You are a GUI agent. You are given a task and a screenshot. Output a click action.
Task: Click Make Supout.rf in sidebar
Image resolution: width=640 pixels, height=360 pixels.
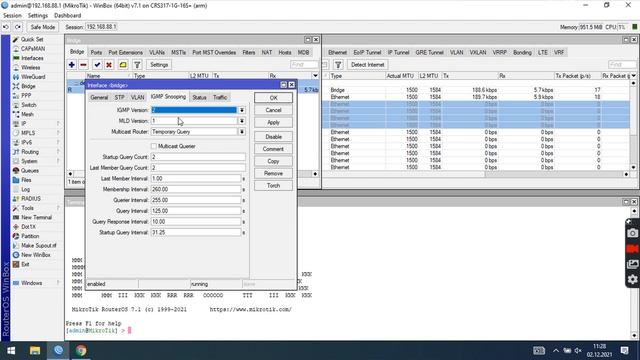39,245
